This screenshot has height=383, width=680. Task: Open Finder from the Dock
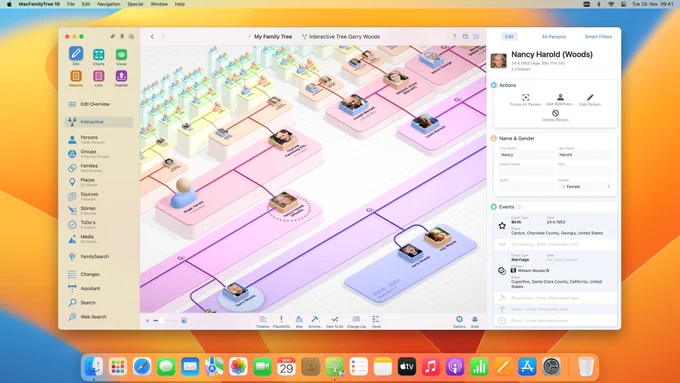[94, 367]
